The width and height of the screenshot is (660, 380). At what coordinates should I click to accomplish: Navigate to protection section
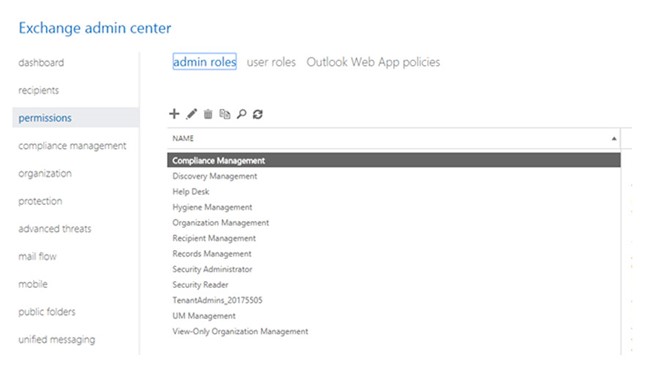click(x=40, y=201)
